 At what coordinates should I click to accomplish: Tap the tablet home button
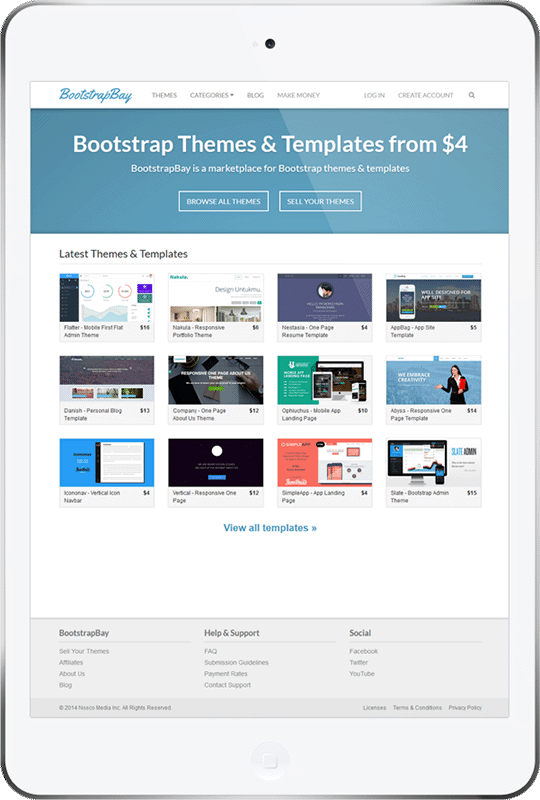point(270,761)
